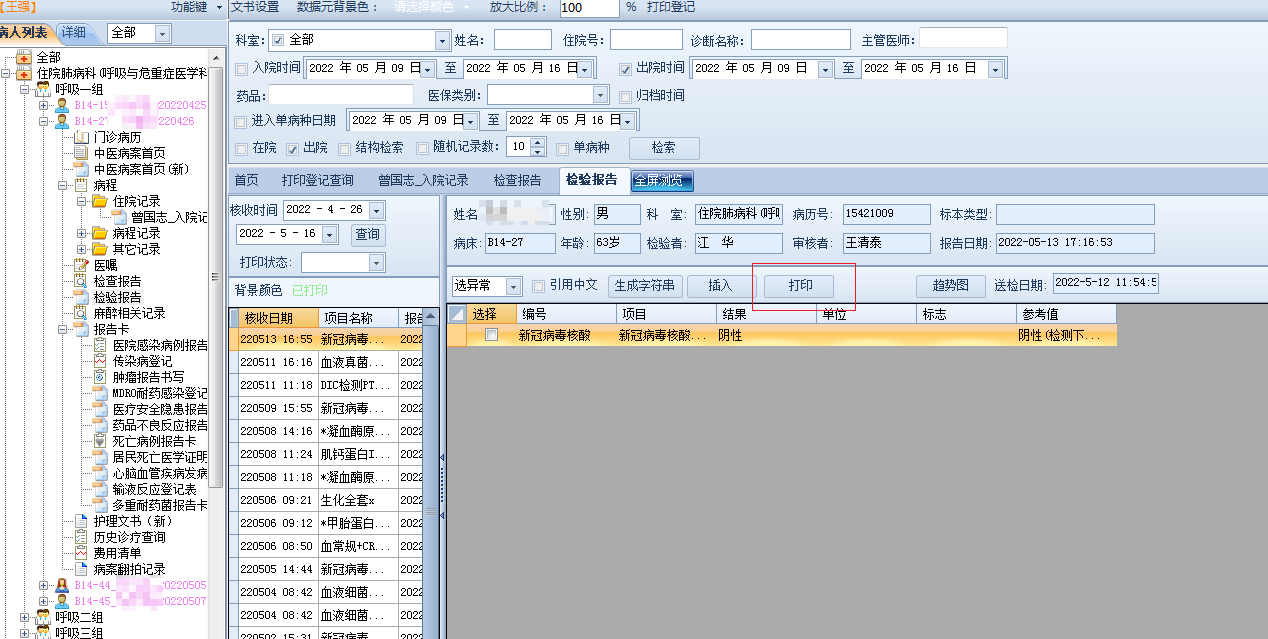
Task: Open the patient list 全部 dropdown
Action: 163,33
